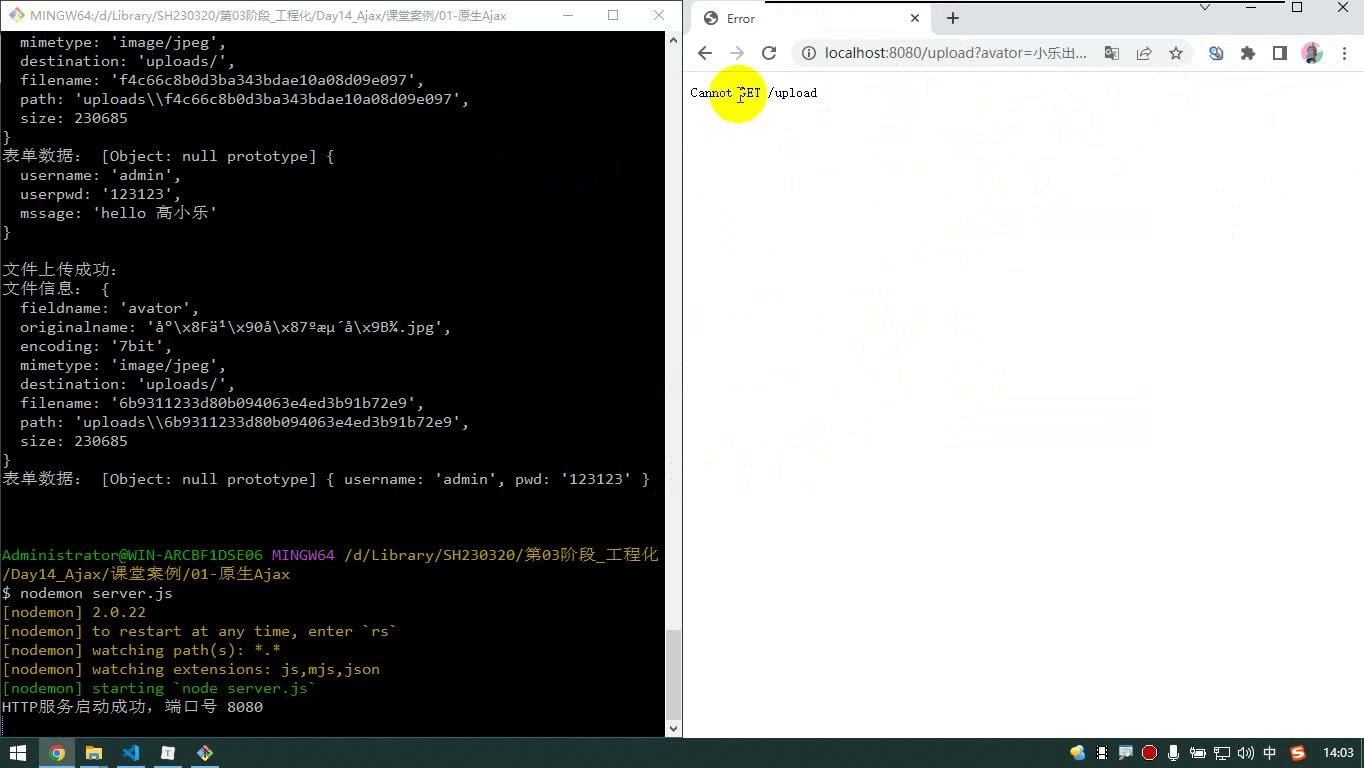
Task: Click the translate page icon in address bar
Action: pyautogui.click(x=1111, y=53)
